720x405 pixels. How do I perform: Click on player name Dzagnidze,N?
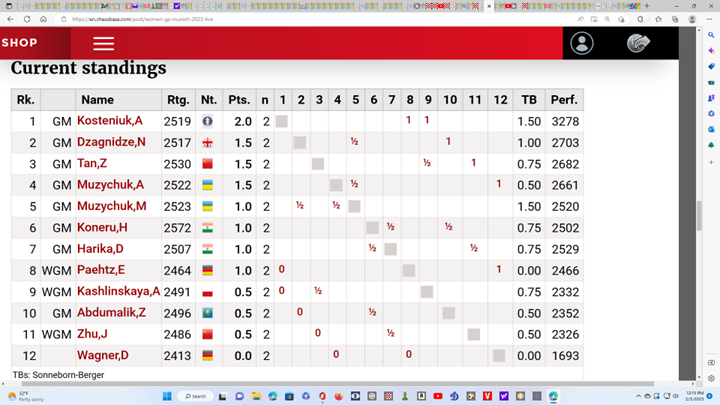pyautogui.click(x=112, y=143)
